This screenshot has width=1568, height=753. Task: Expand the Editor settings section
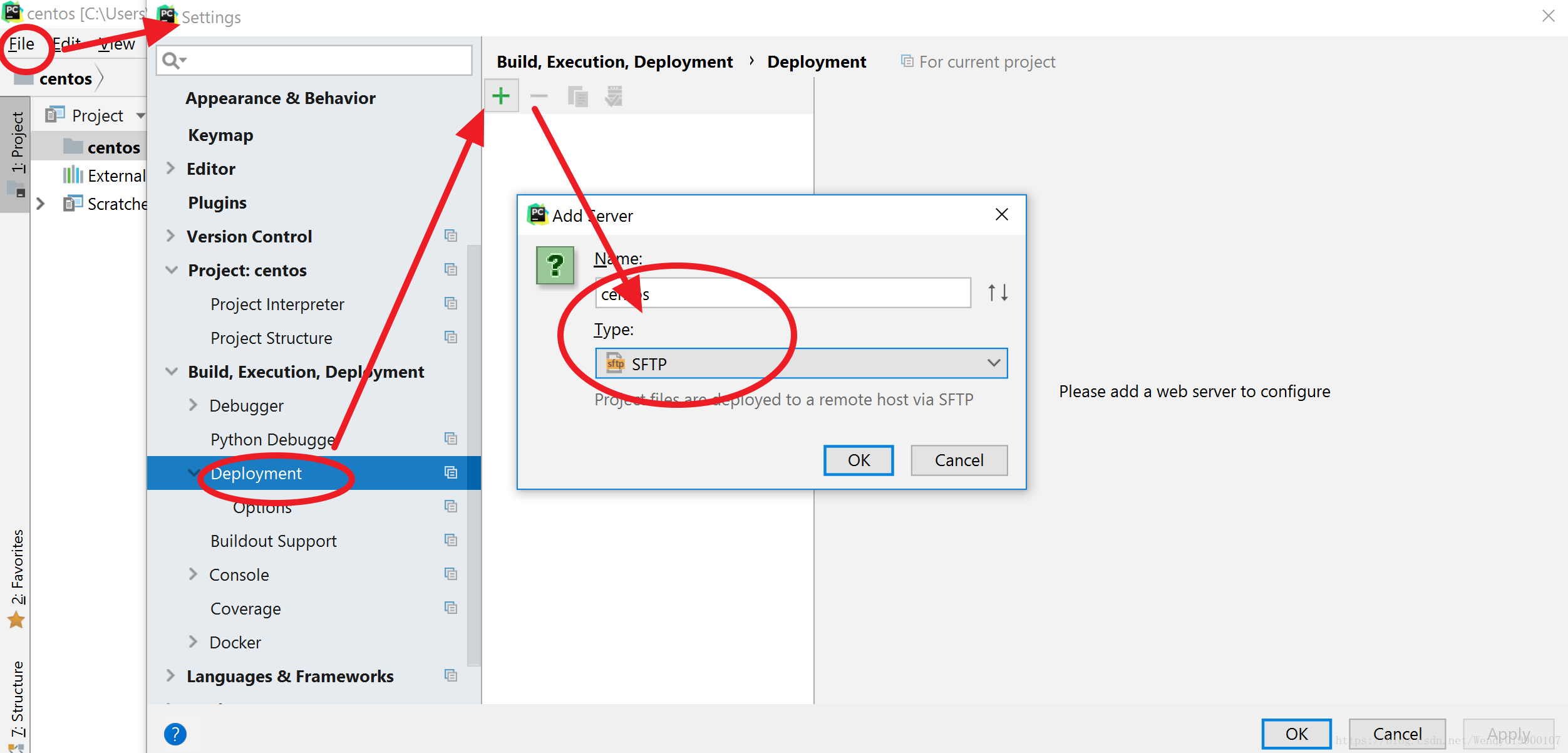170,169
